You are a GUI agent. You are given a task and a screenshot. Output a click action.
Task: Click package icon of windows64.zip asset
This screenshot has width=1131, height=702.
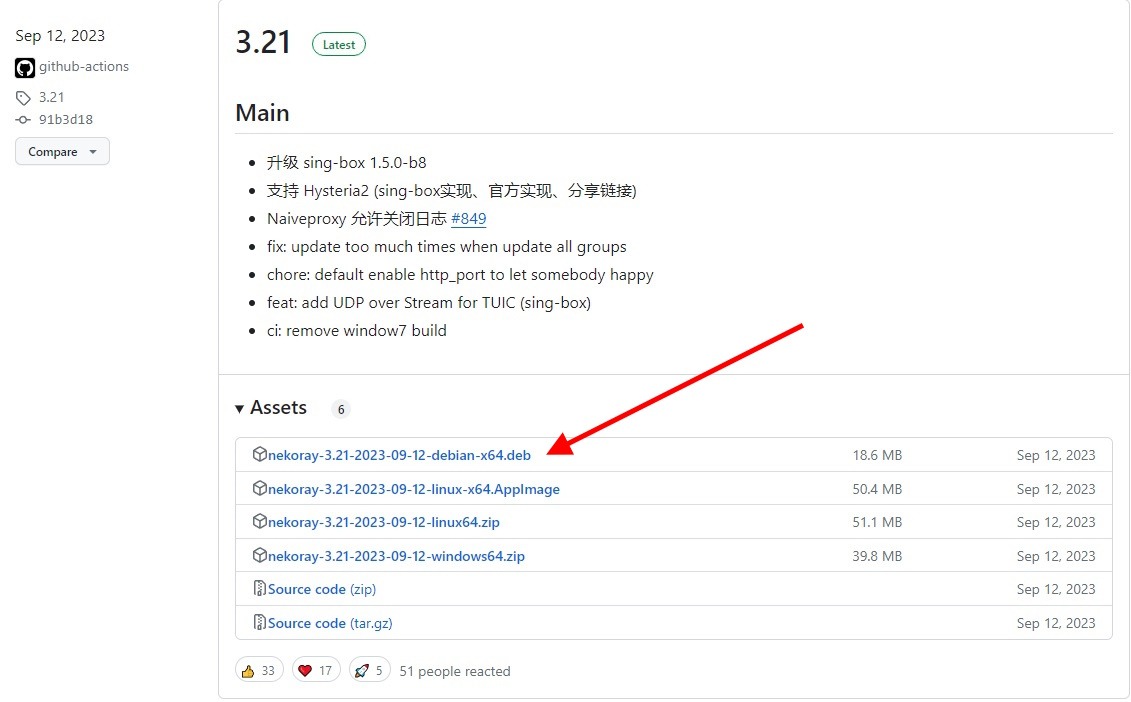coord(260,555)
